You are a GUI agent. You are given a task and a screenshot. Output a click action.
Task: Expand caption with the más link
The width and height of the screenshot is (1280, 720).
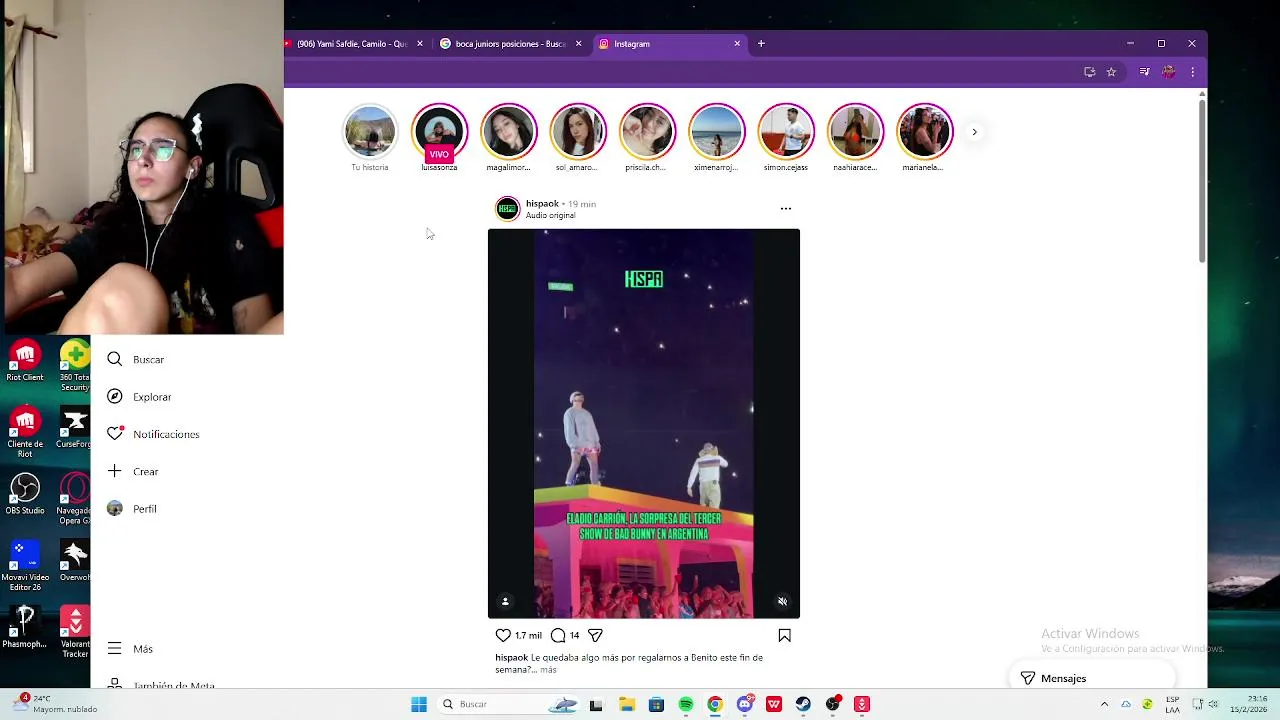pyautogui.click(x=548, y=670)
